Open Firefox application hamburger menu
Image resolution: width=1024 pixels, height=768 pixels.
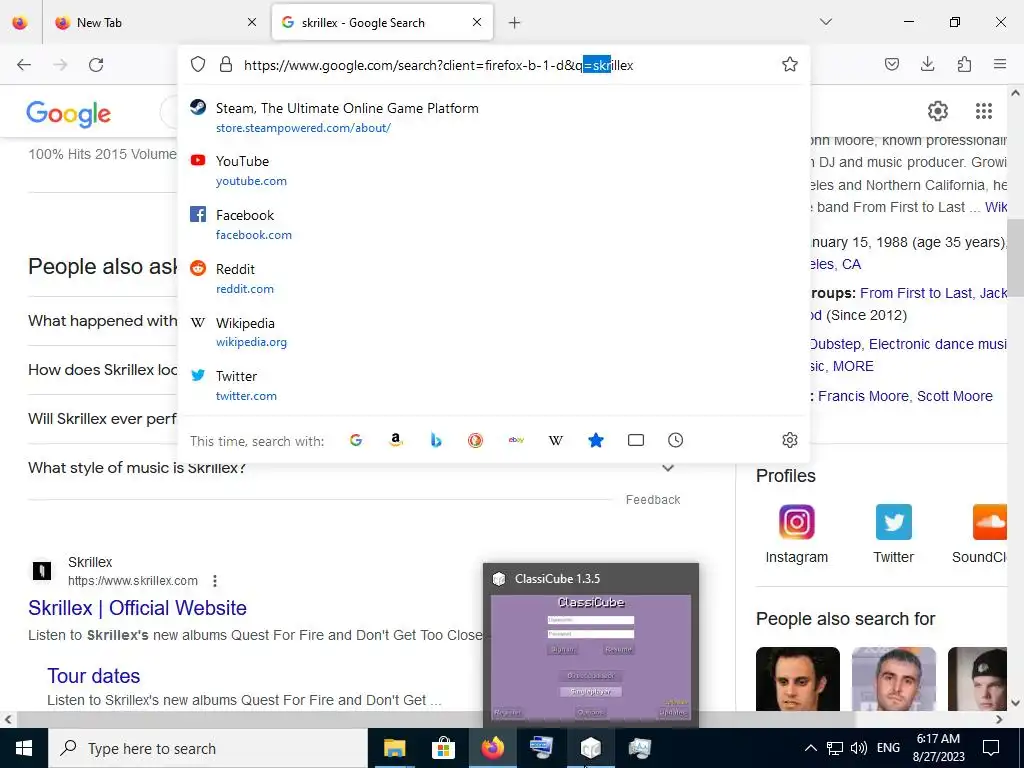1000,64
